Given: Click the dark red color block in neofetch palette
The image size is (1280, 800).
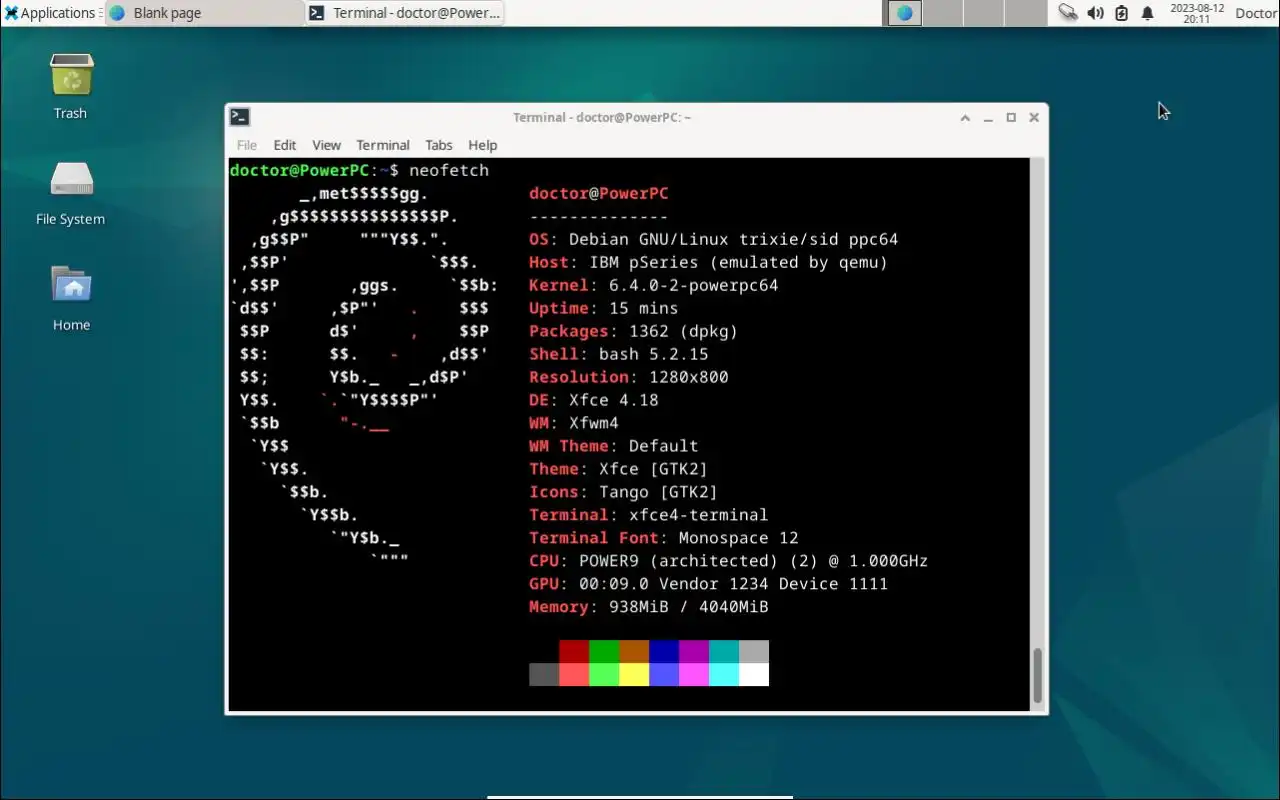Looking at the screenshot, I should tap(574, 652).
